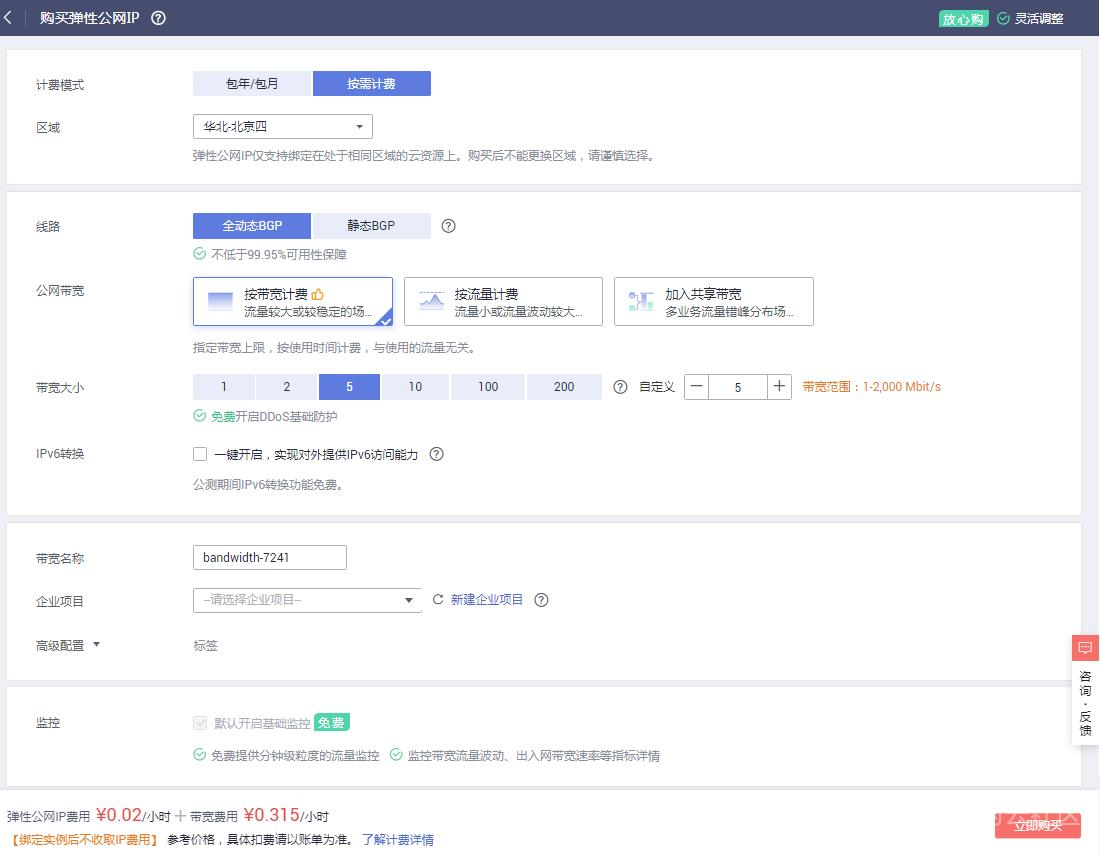Open the 区域 region dropdown
The image size is (1100, 855).
tap(283, 127)
